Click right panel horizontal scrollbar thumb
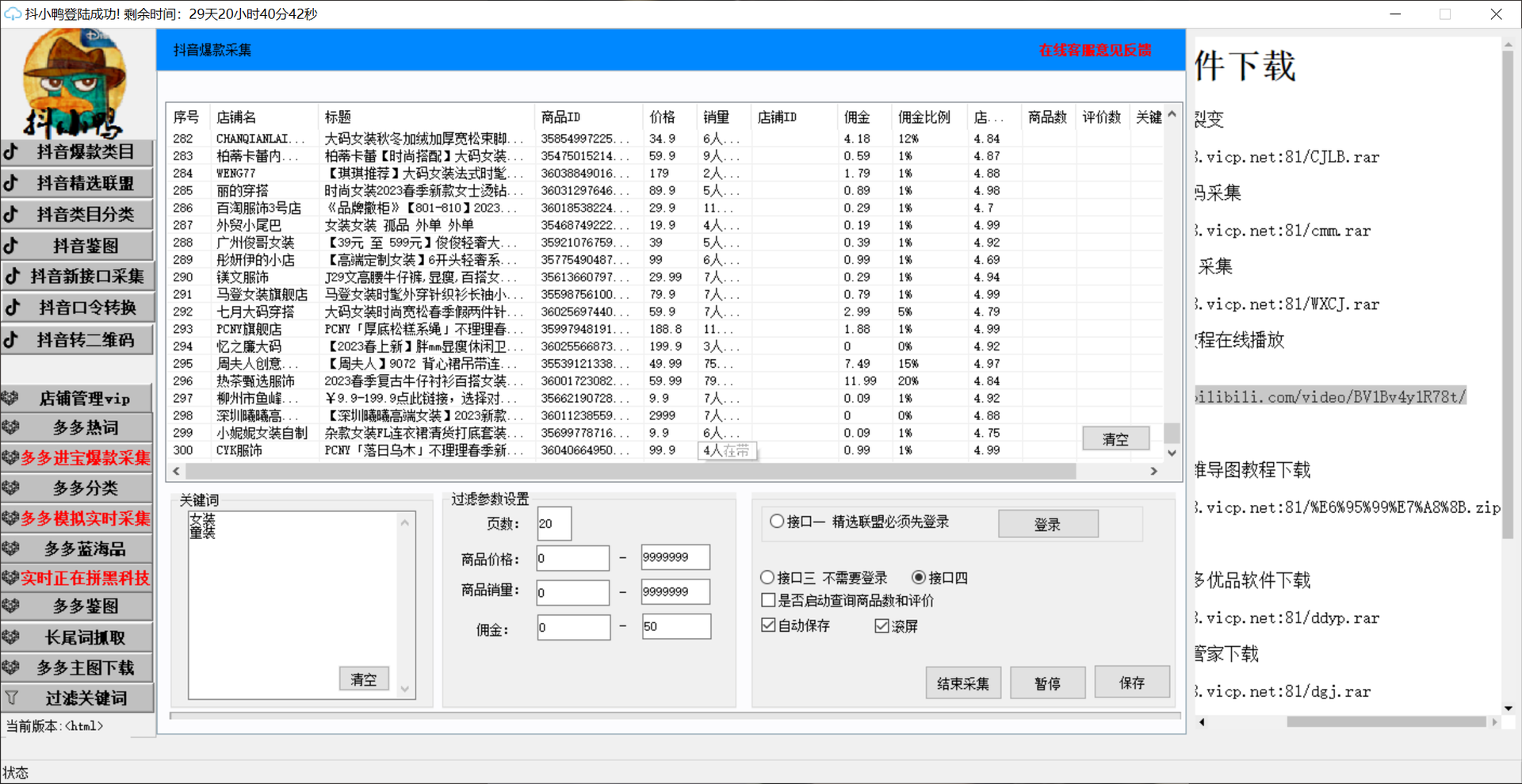The width and height of the screenshot is (1522, 784). (1386, 721)
